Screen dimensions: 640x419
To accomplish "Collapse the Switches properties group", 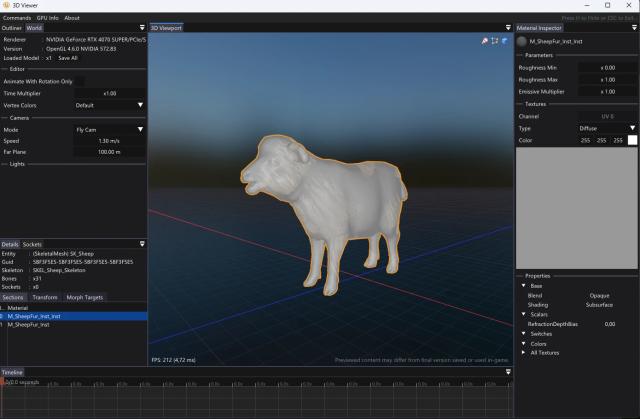I will (x=524, y=334).
